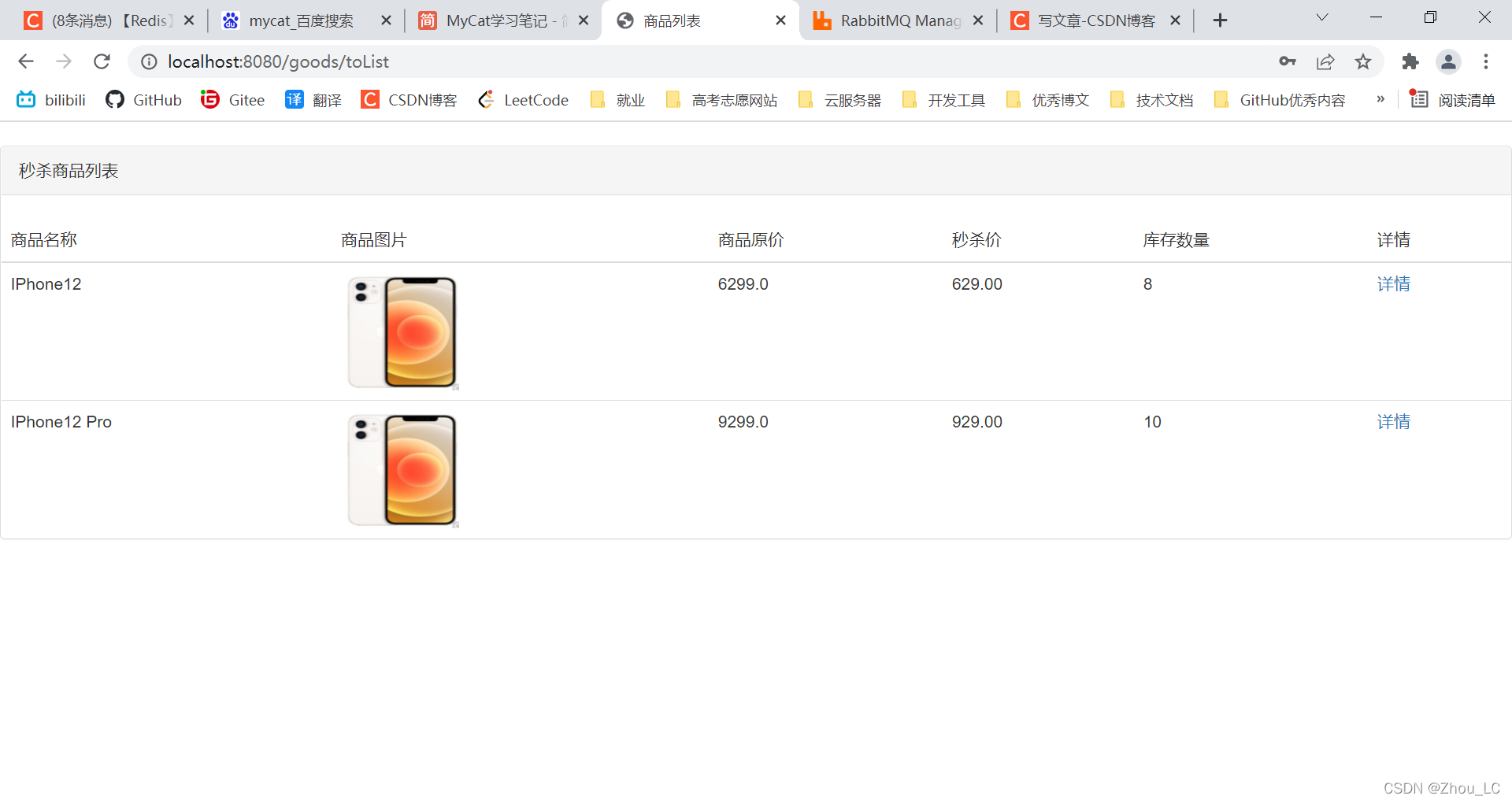Open the GitHub bookmark
This screenshot has height=803, width=1512.
tap(143, 100)
